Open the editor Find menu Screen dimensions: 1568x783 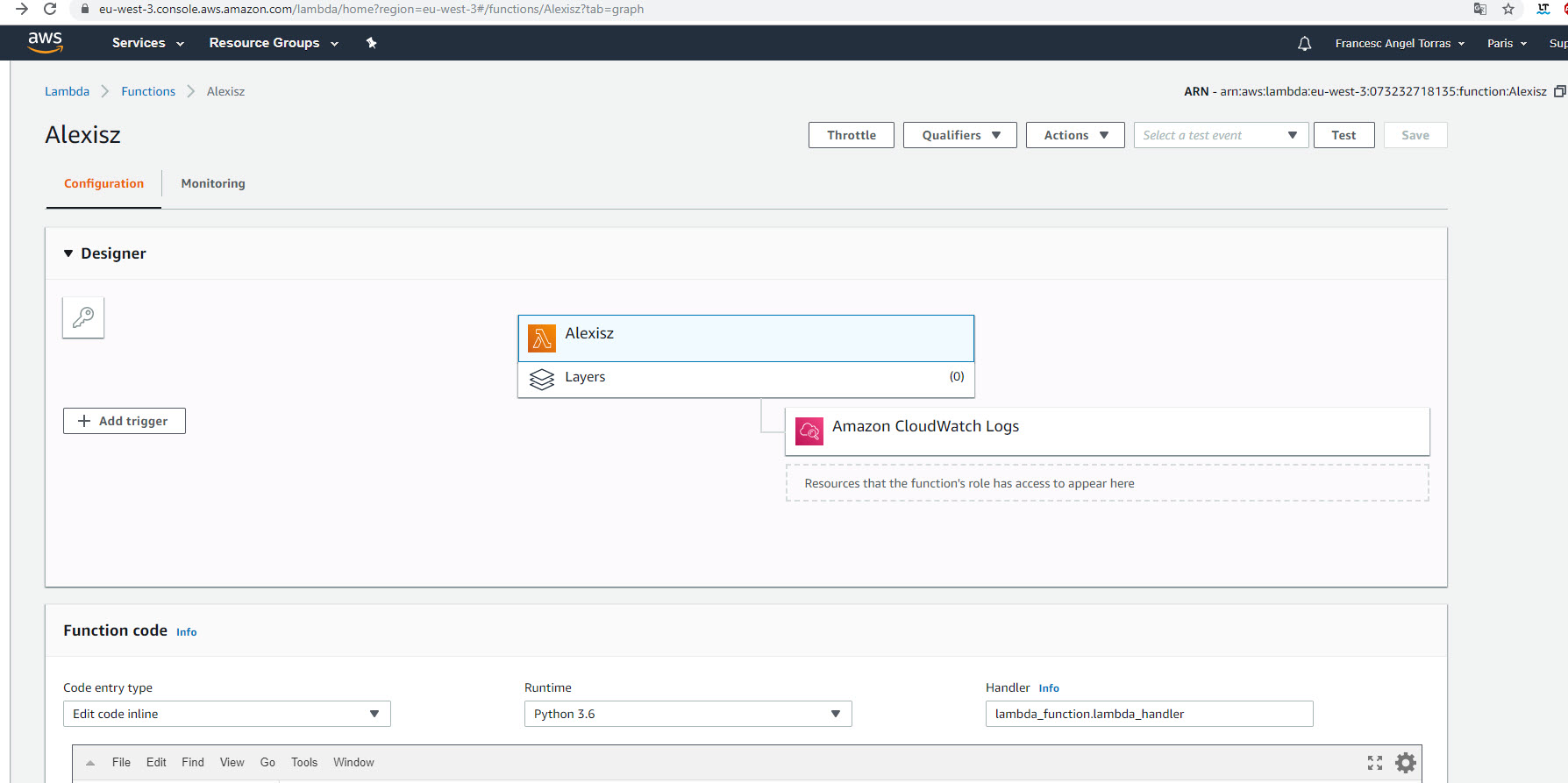pos(193,763)
